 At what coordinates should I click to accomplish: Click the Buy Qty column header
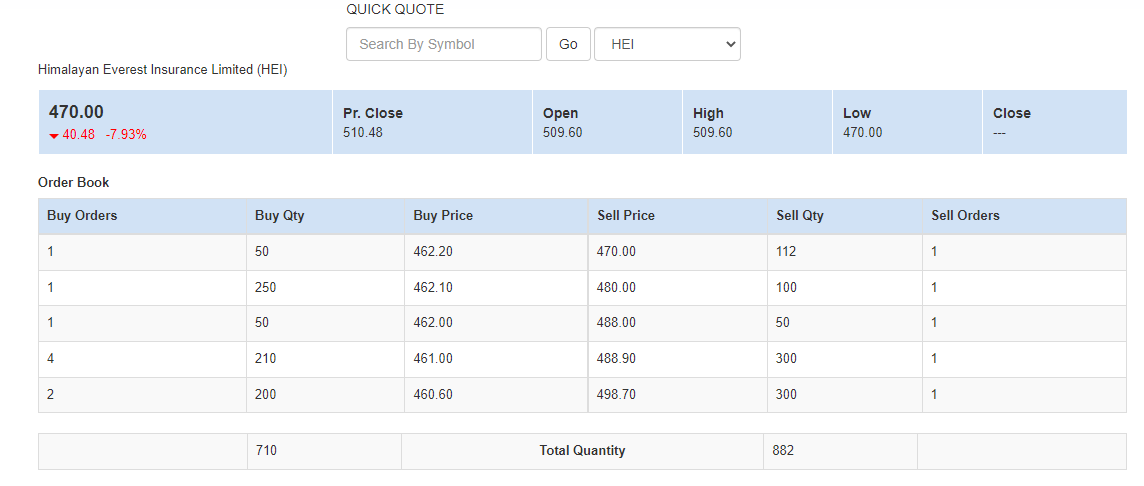click(x=280, y=216)
